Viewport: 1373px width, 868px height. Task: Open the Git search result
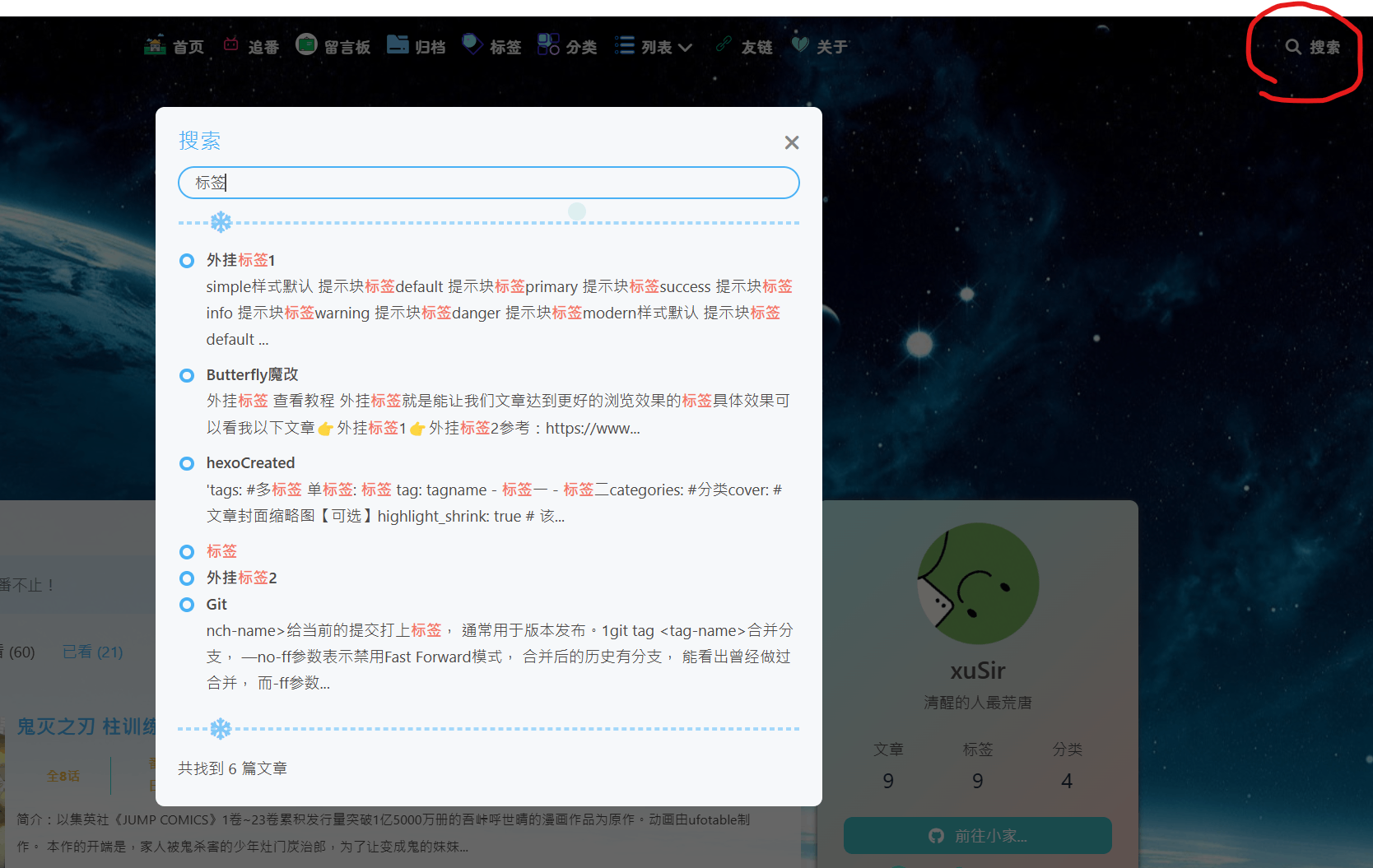tap(216, 604)
